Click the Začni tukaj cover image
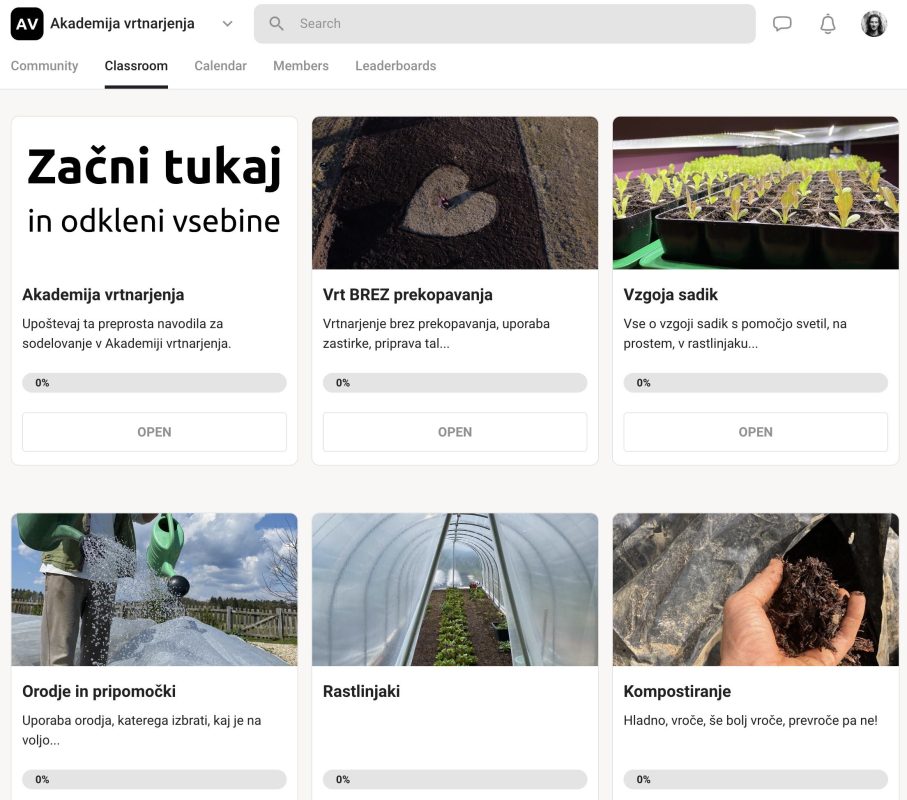Screen dimensions: 907x800 [154, 193]
